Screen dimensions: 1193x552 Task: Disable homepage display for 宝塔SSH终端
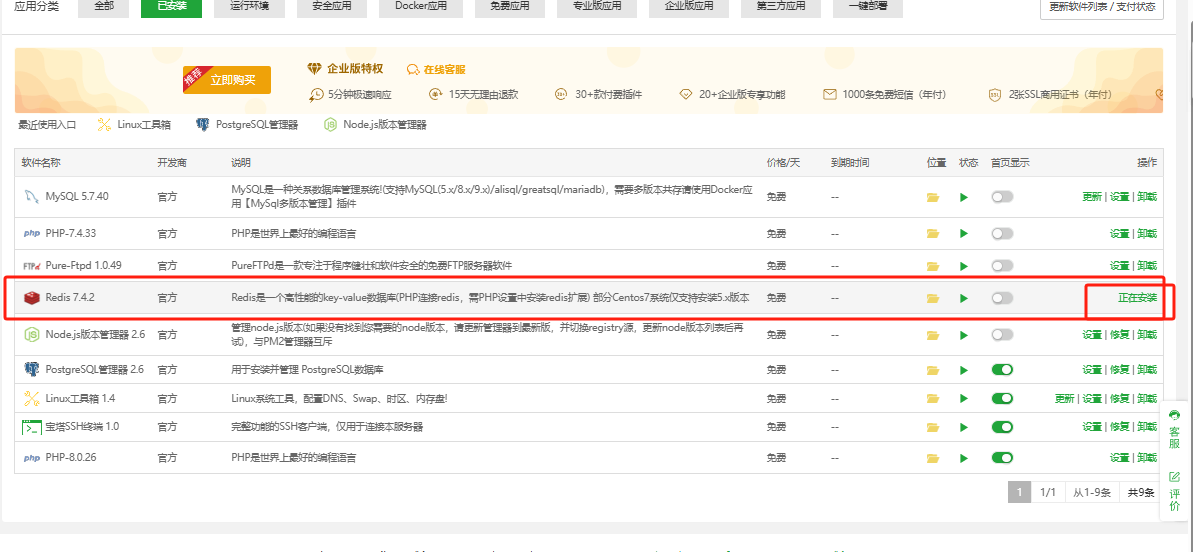click(x=1002, y=427)
